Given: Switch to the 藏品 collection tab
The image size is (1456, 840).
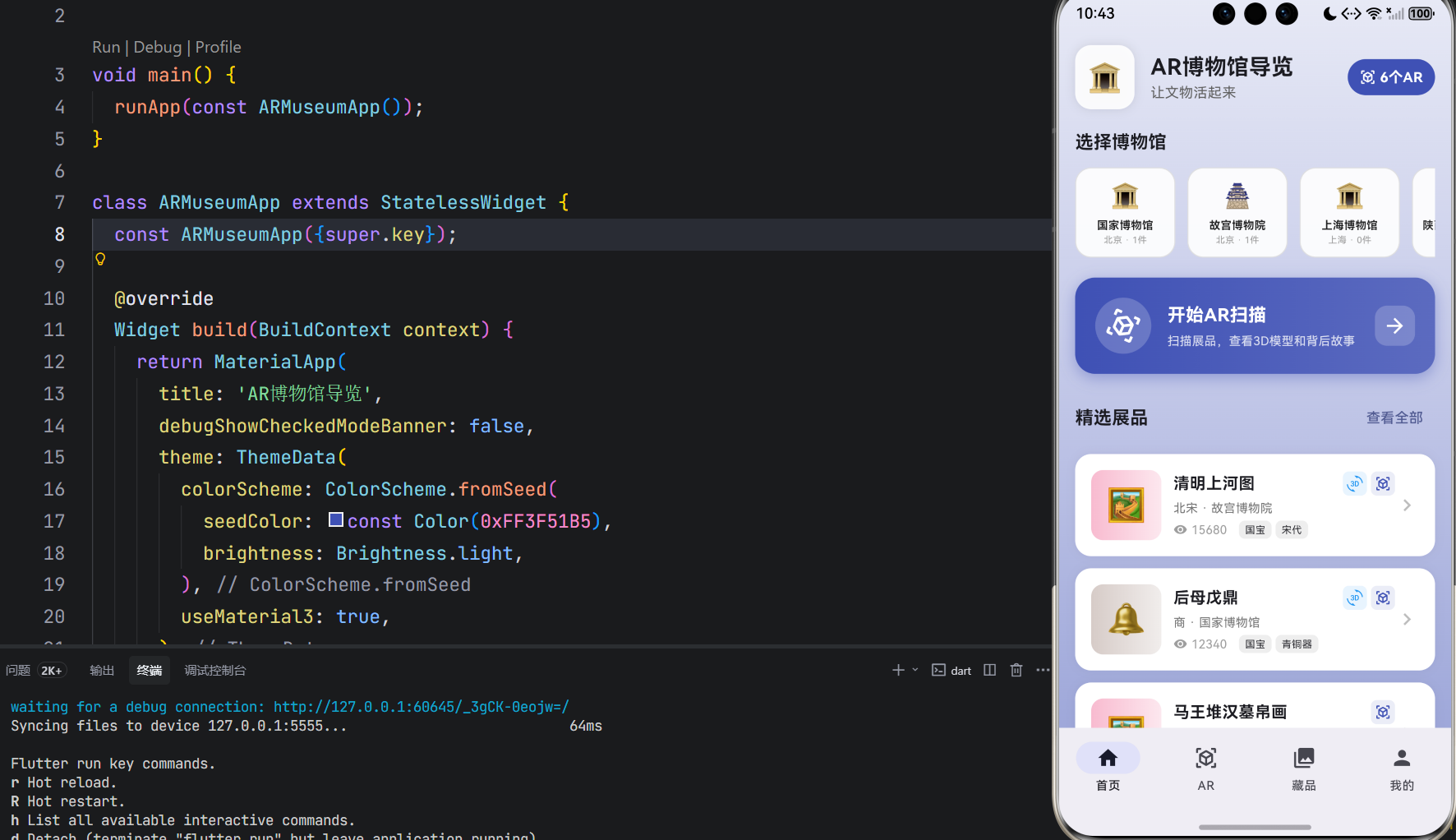Looking at the screenshot, I should 1304,768.
